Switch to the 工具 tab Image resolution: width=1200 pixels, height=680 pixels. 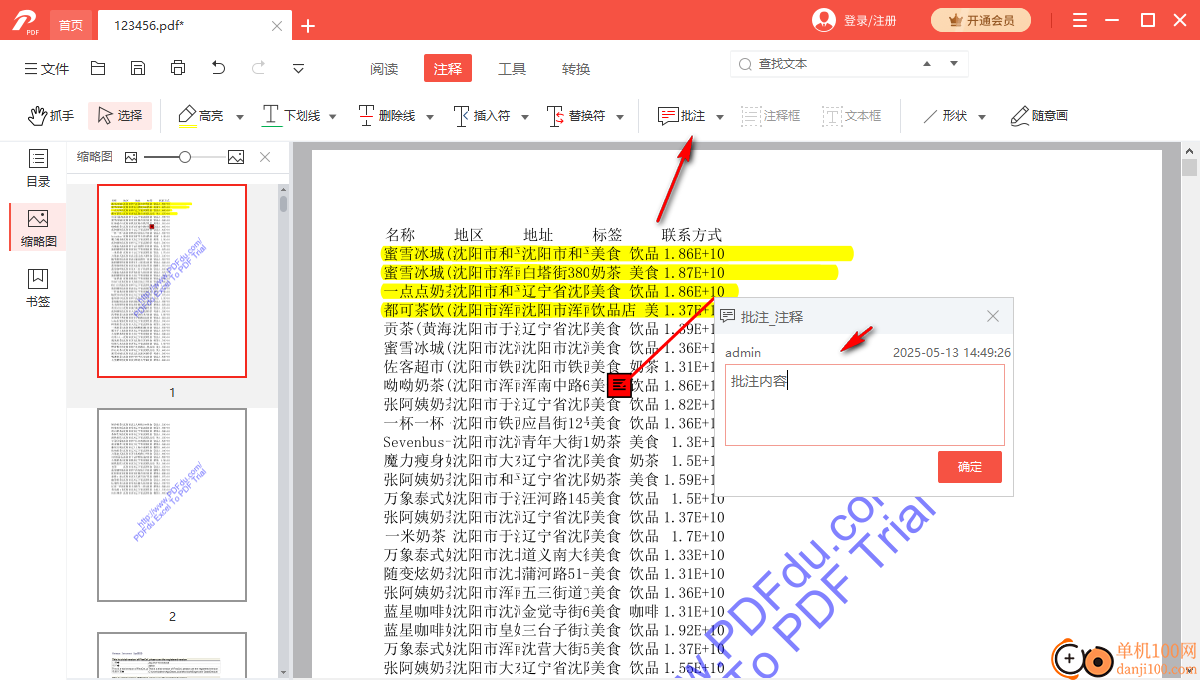pyautogui.click(x=512, y=69)
